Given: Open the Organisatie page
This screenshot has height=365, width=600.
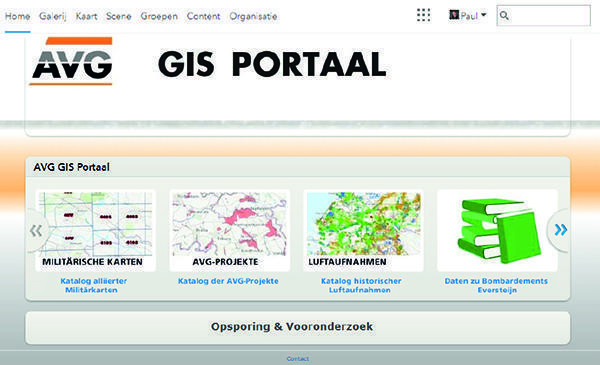Looking at the screenshot, I should coord(253,16).
